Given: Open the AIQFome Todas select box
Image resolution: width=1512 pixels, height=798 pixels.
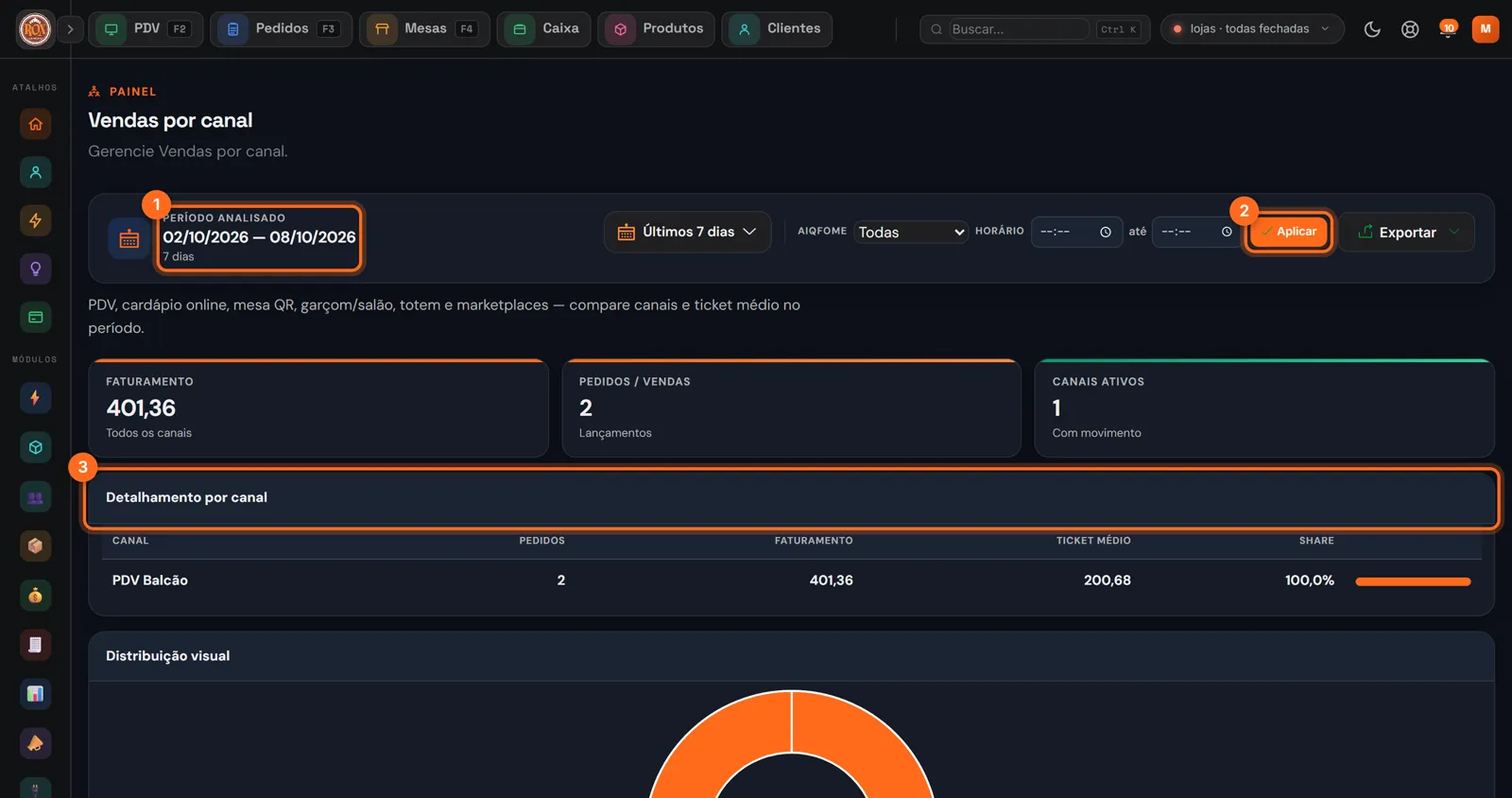Looking at the screenshot, I should click(911, 232).
